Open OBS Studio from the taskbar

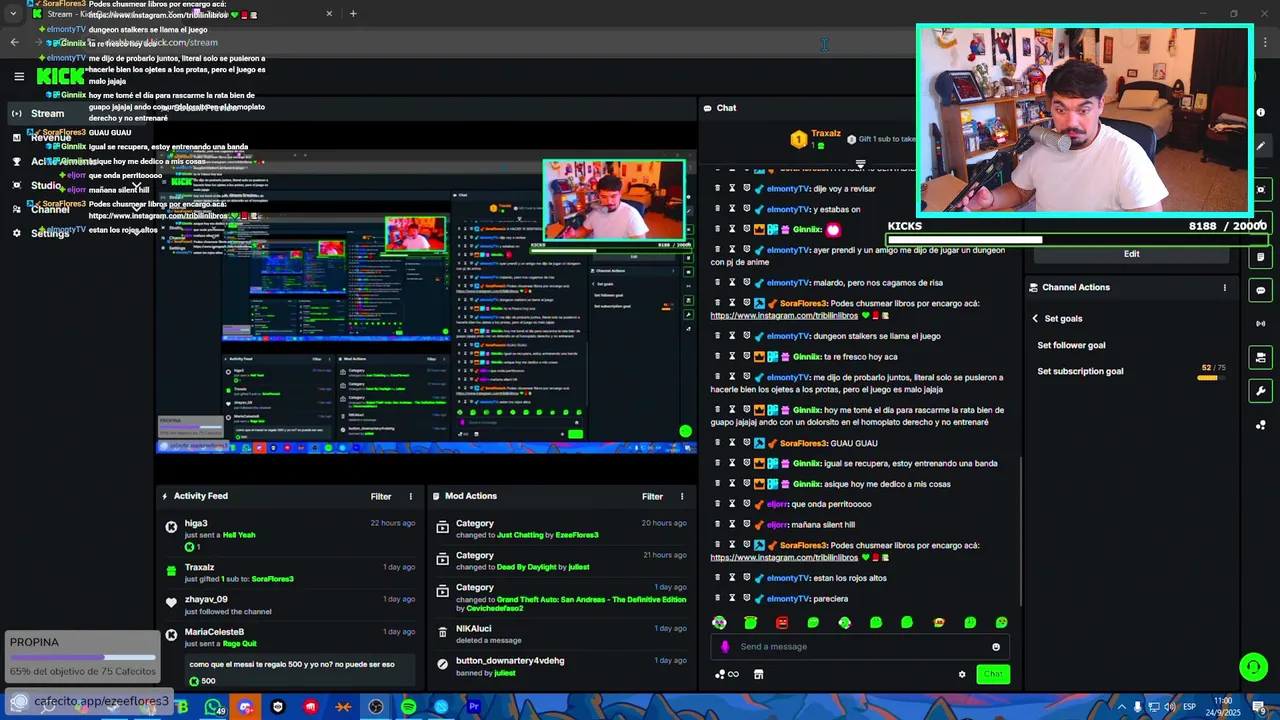[376, 707]
